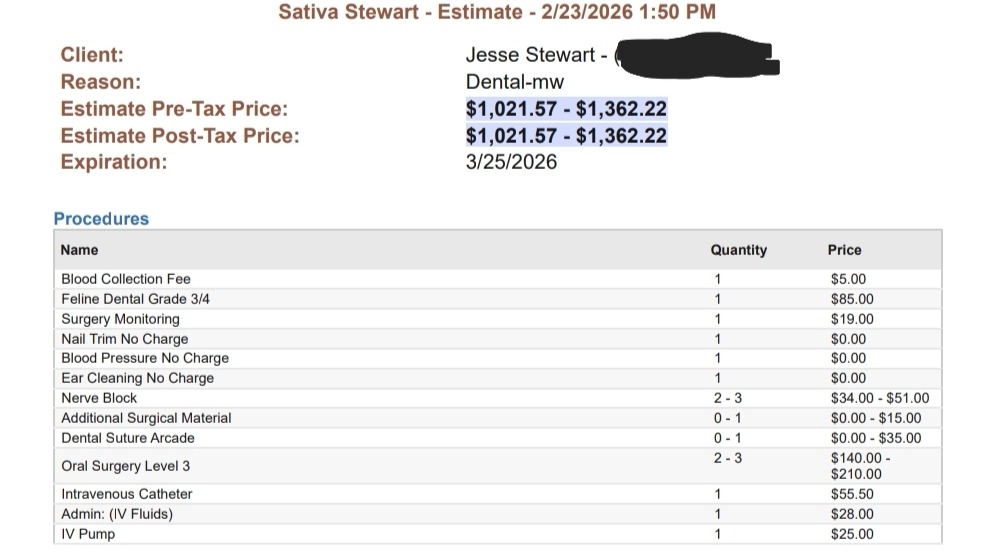
Task: Click the Nerve Block procedure name
Action: click(99, 398)
